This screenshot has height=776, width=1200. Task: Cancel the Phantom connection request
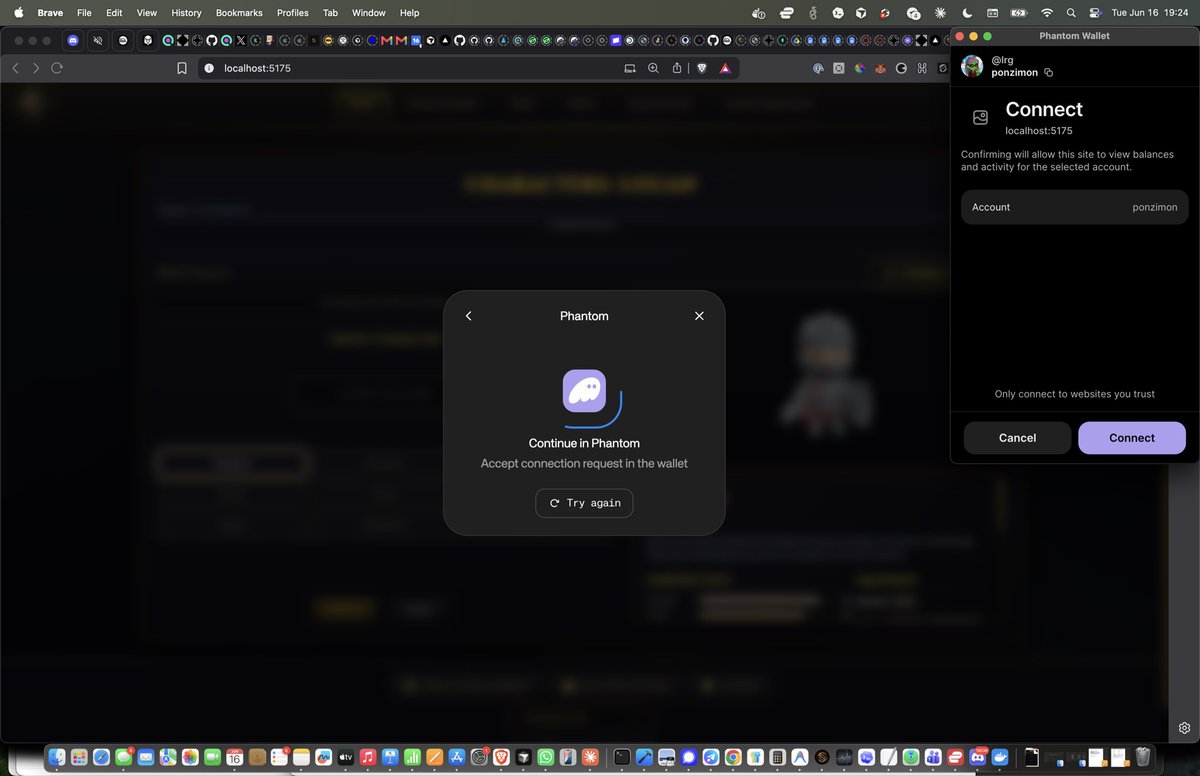tap(1017, 438)
